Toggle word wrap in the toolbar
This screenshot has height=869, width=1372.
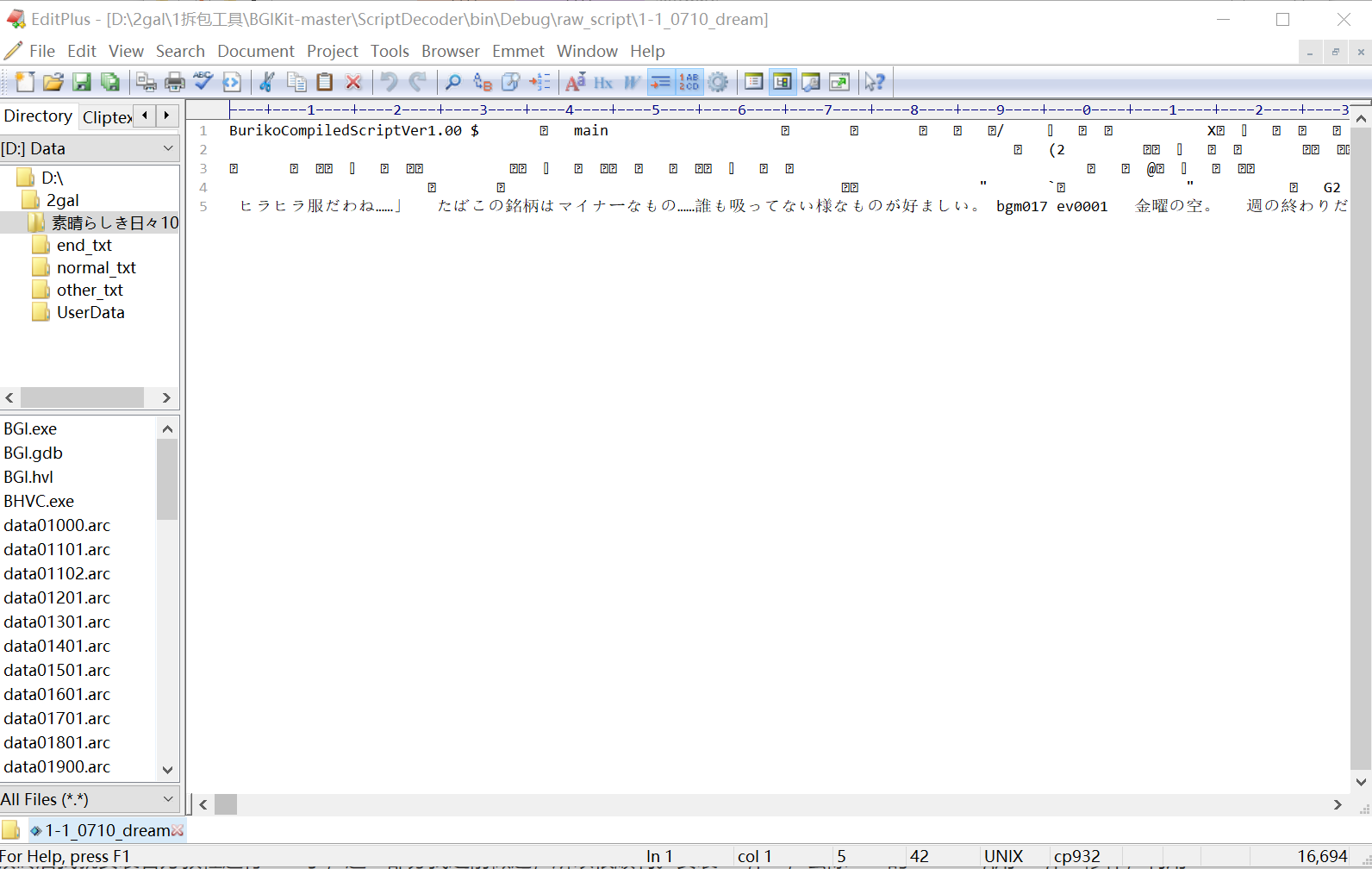pyautogui.click(x=660, y=82)
